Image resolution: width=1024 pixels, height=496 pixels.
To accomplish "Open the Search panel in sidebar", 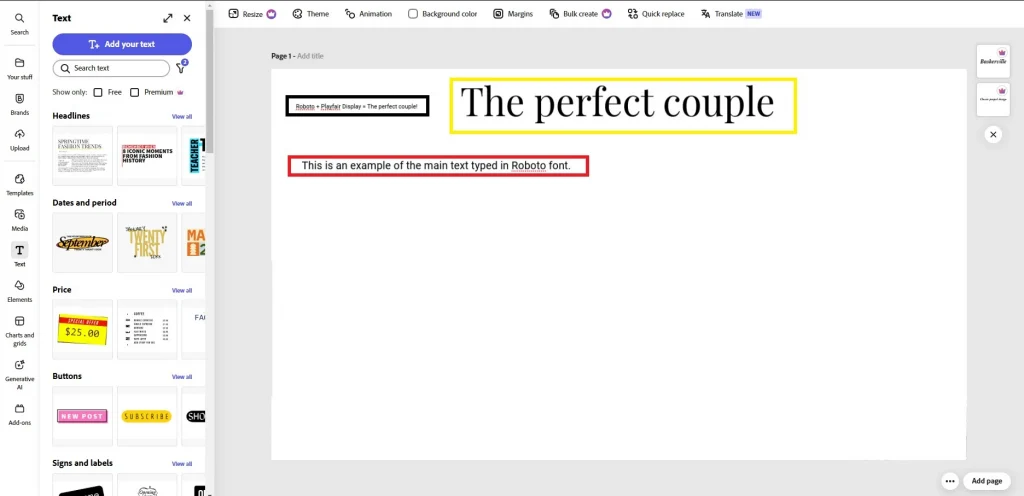I will coord(20,23).
